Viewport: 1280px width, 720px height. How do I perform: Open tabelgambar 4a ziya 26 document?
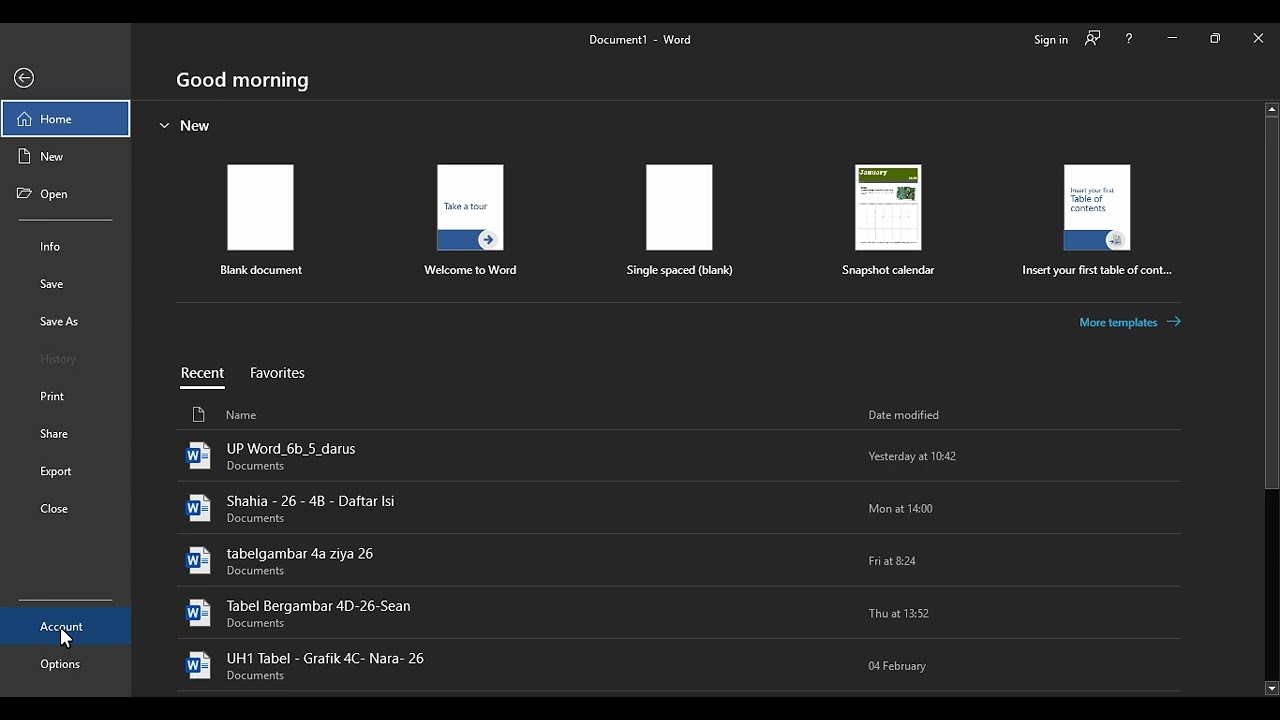pyautogui.click(x=679, y=561)
